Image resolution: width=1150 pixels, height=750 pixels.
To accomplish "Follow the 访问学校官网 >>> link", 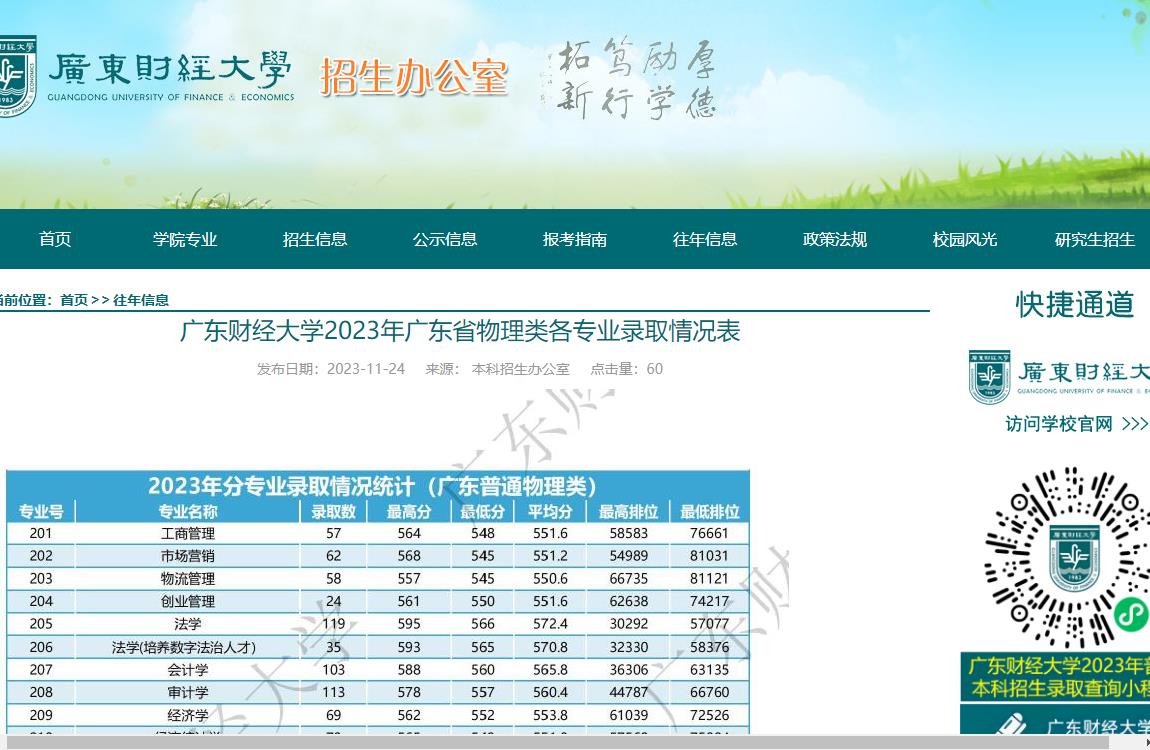I will tap(1076, 424).
